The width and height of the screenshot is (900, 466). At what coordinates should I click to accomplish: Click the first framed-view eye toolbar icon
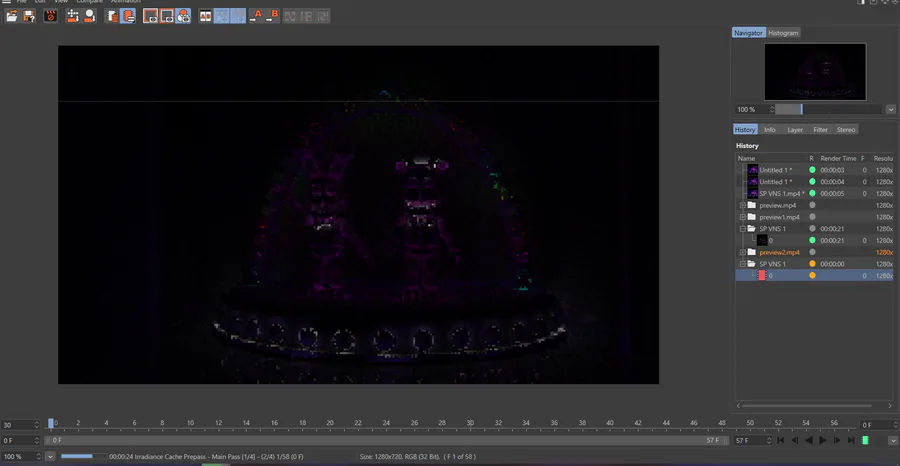[x=150, y=16]
